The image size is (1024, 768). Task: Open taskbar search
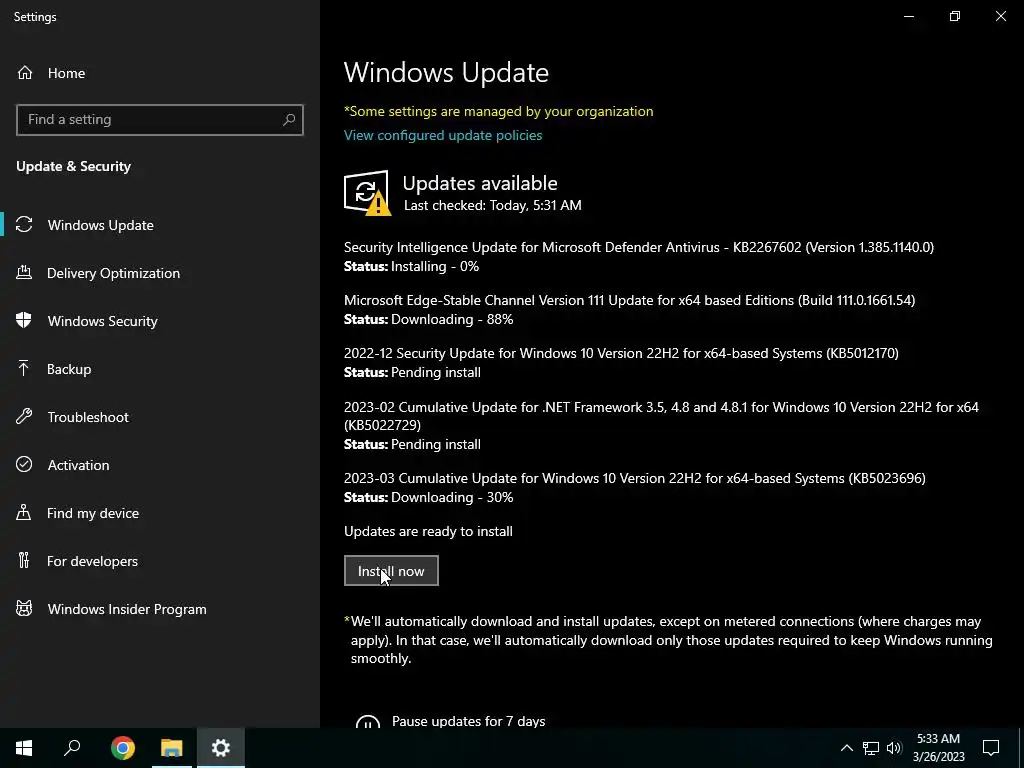click(x=72, y=748)
